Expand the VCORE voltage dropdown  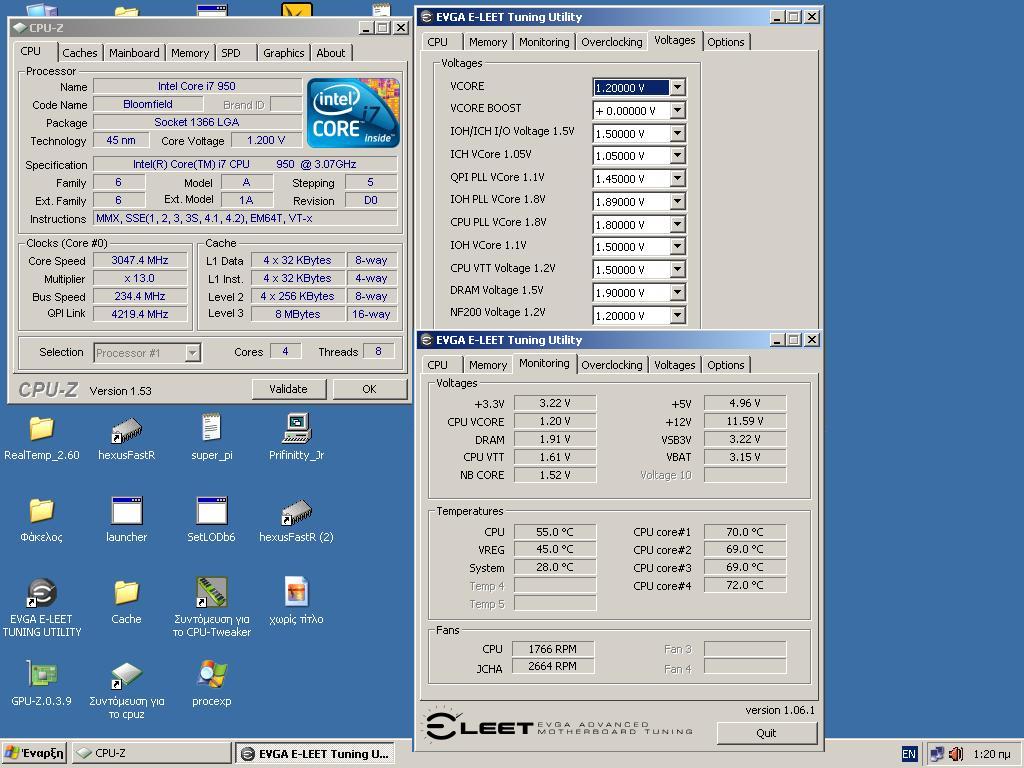pos(678,88)
